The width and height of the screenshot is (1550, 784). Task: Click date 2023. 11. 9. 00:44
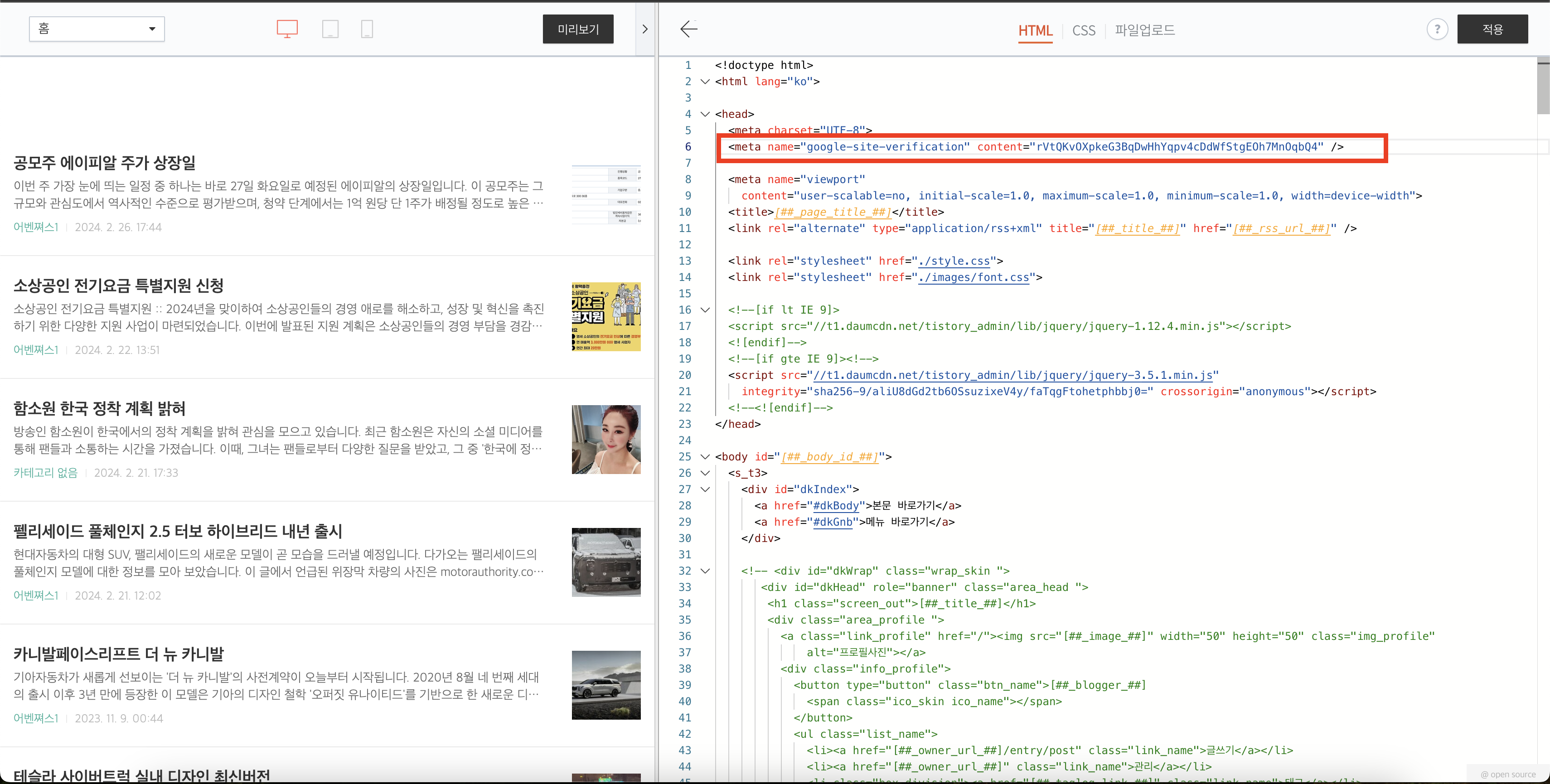[119, 718]
